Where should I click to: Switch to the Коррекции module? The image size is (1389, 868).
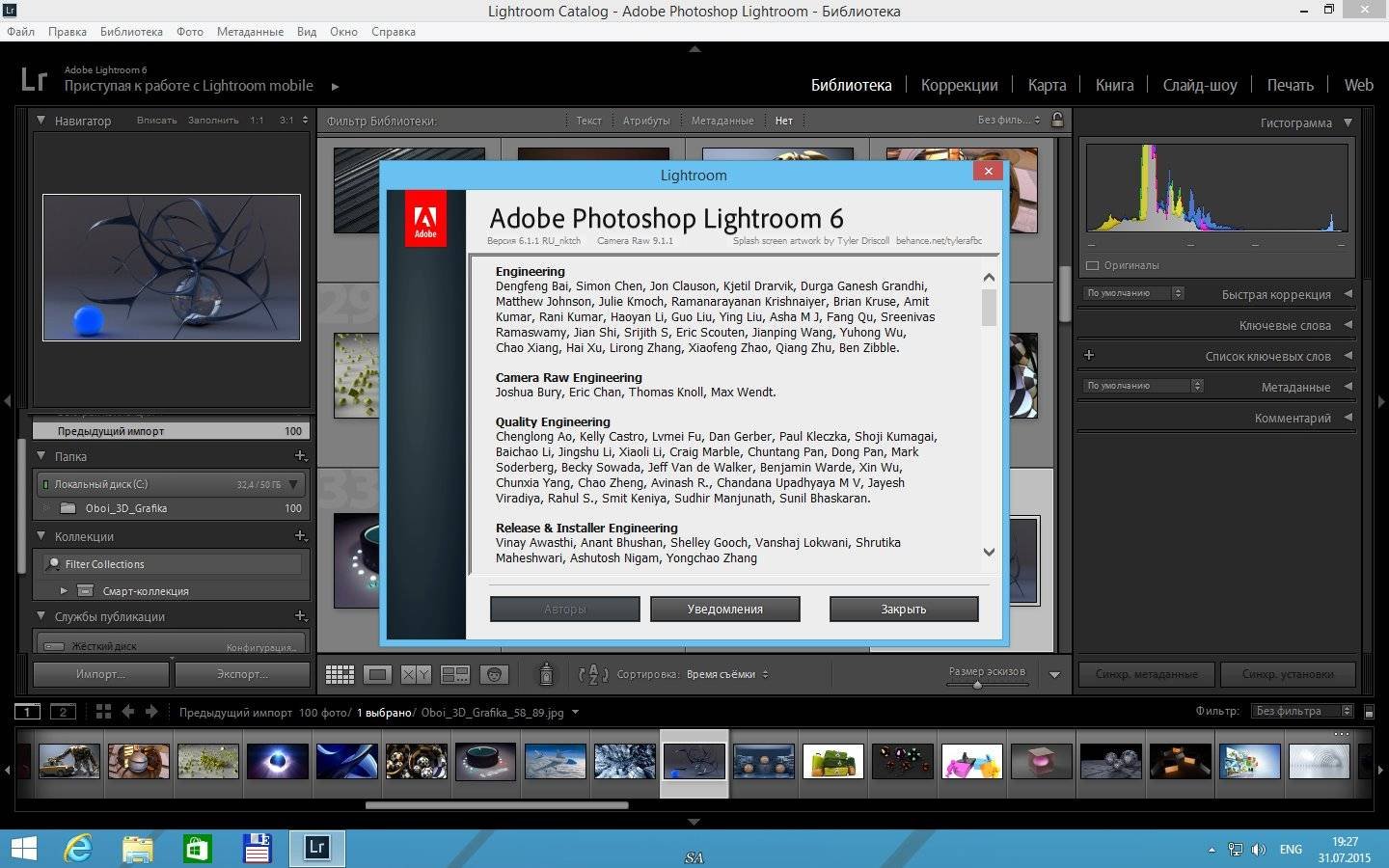tap(959, 85)
